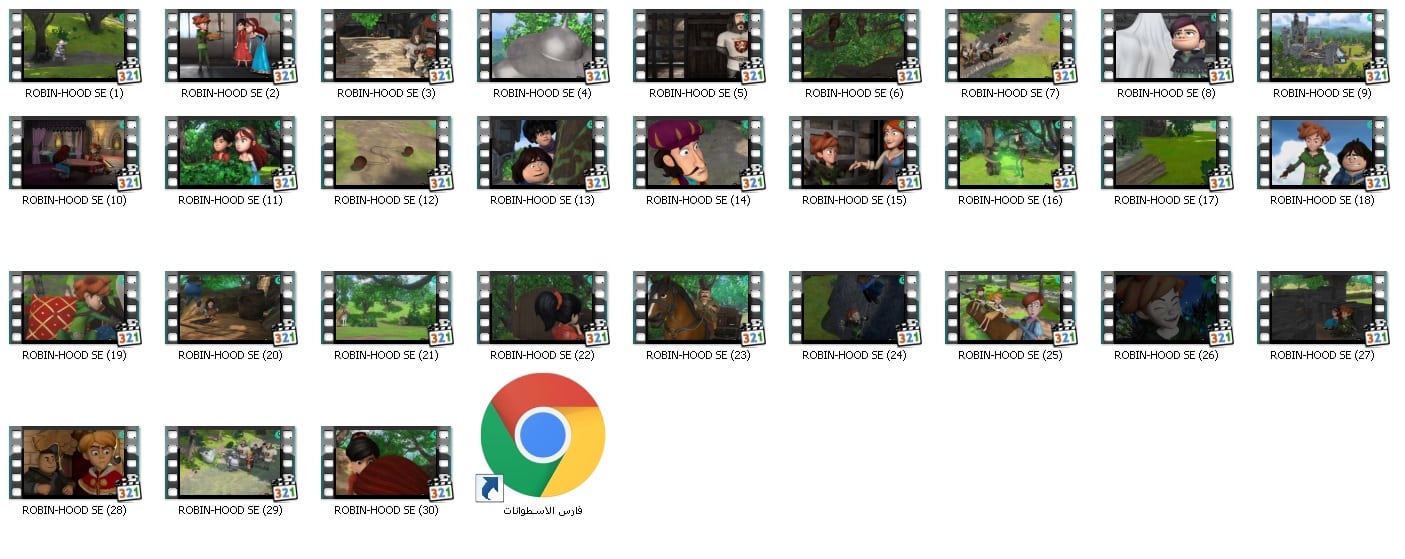Click the ROBIN-HOOD SE (28) file name label

coord(74,510)
